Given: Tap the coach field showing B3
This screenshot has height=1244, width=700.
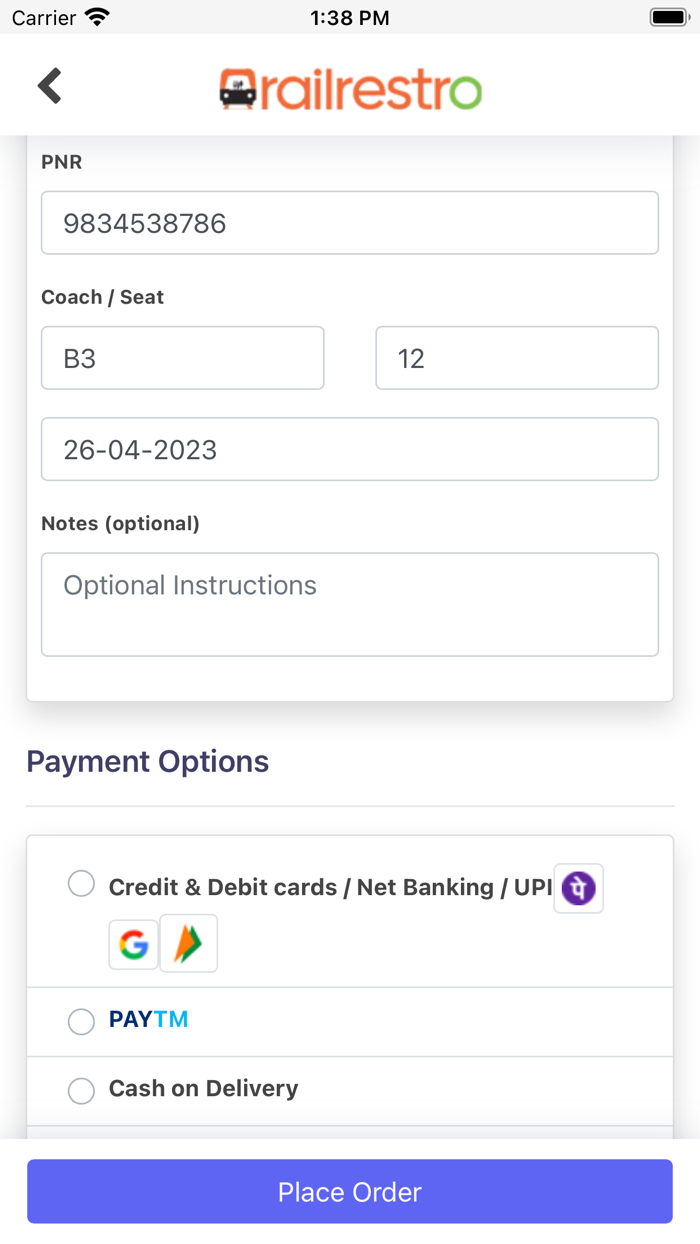Looking at the screenshot, I should pyautogui.click(x=182, y=358).
